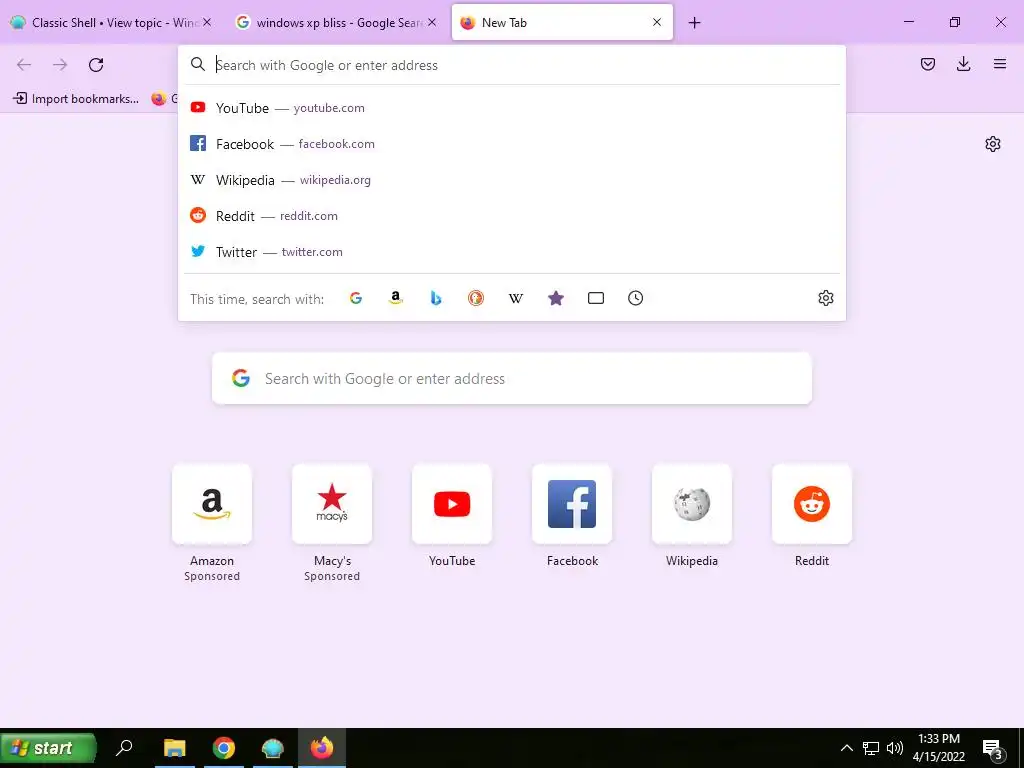This screenshot has width=1024, height=768.
Task: Open a new tab with plus button
Action: (x=694, y=23)
